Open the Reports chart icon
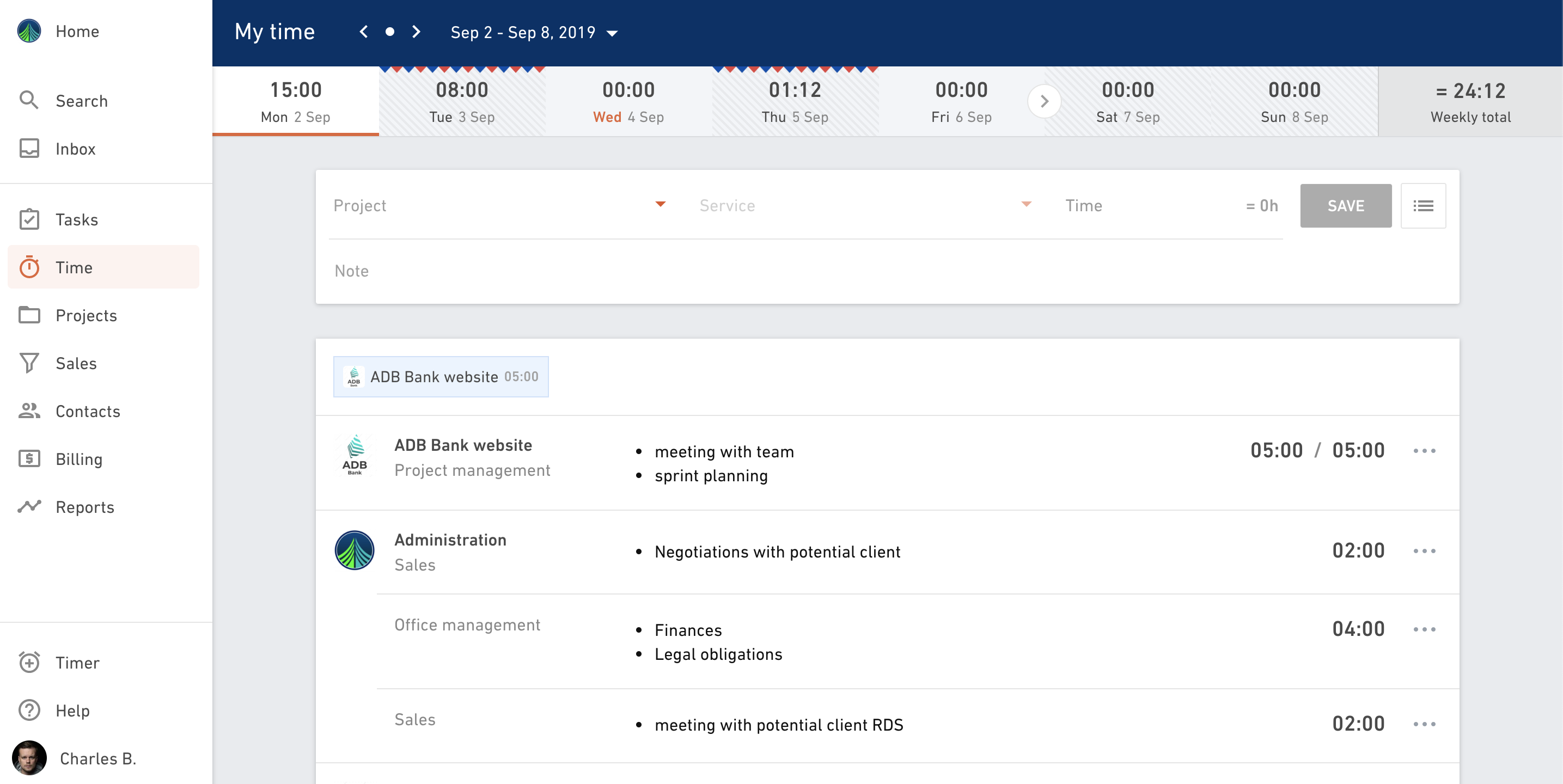This screenshot has width=1563, height=784. 28,507
